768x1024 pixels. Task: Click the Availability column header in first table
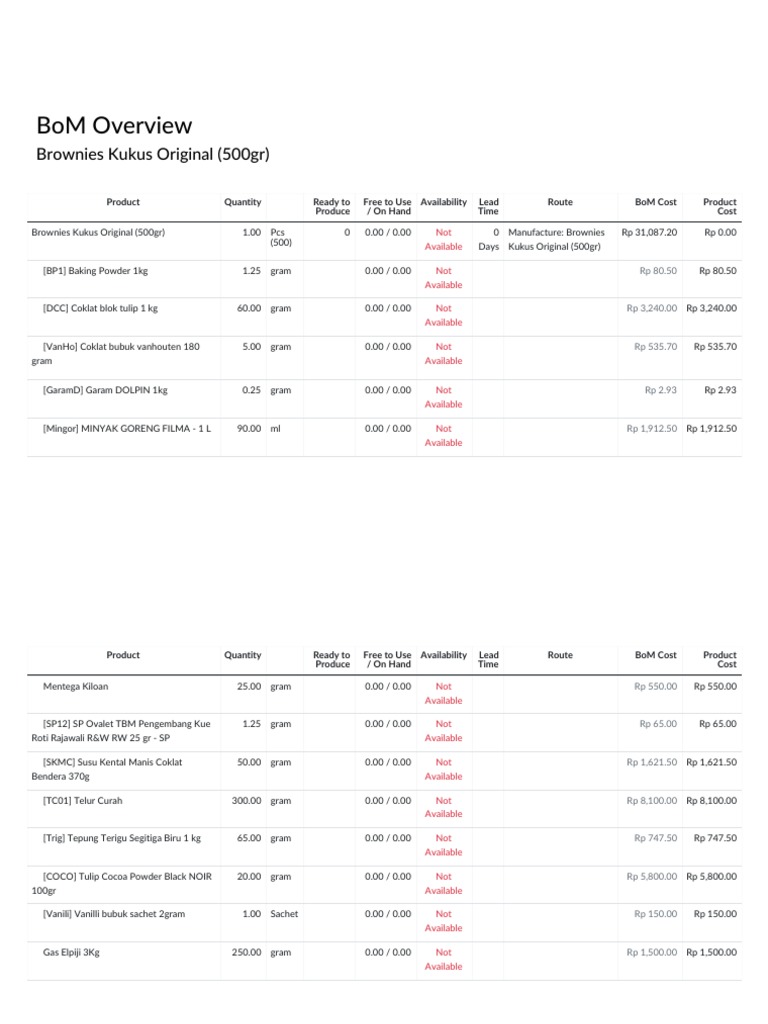[x=443, y=202]
